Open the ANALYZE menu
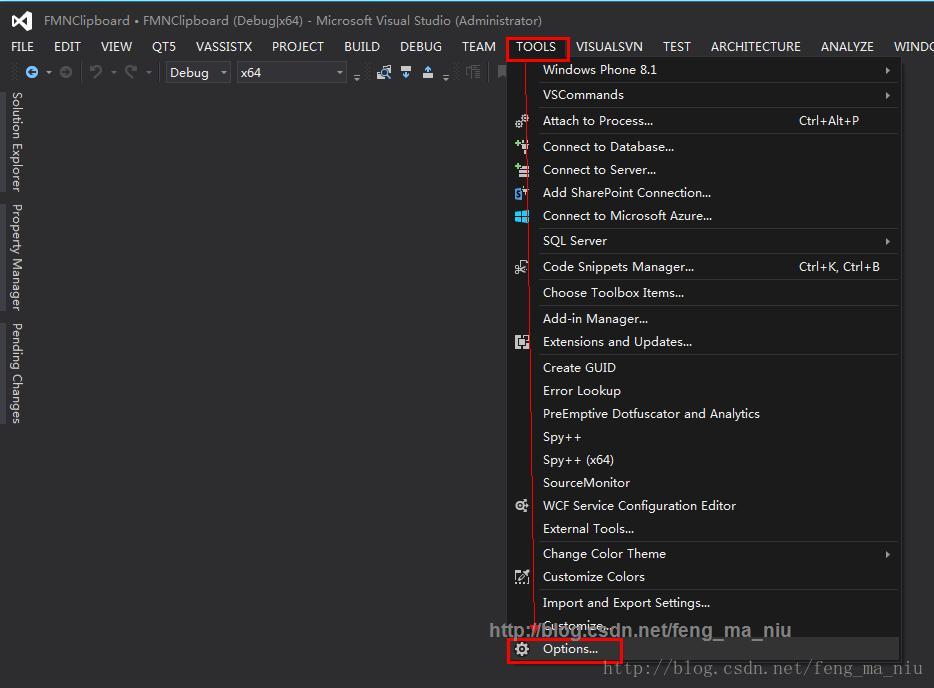 (847, 46)
